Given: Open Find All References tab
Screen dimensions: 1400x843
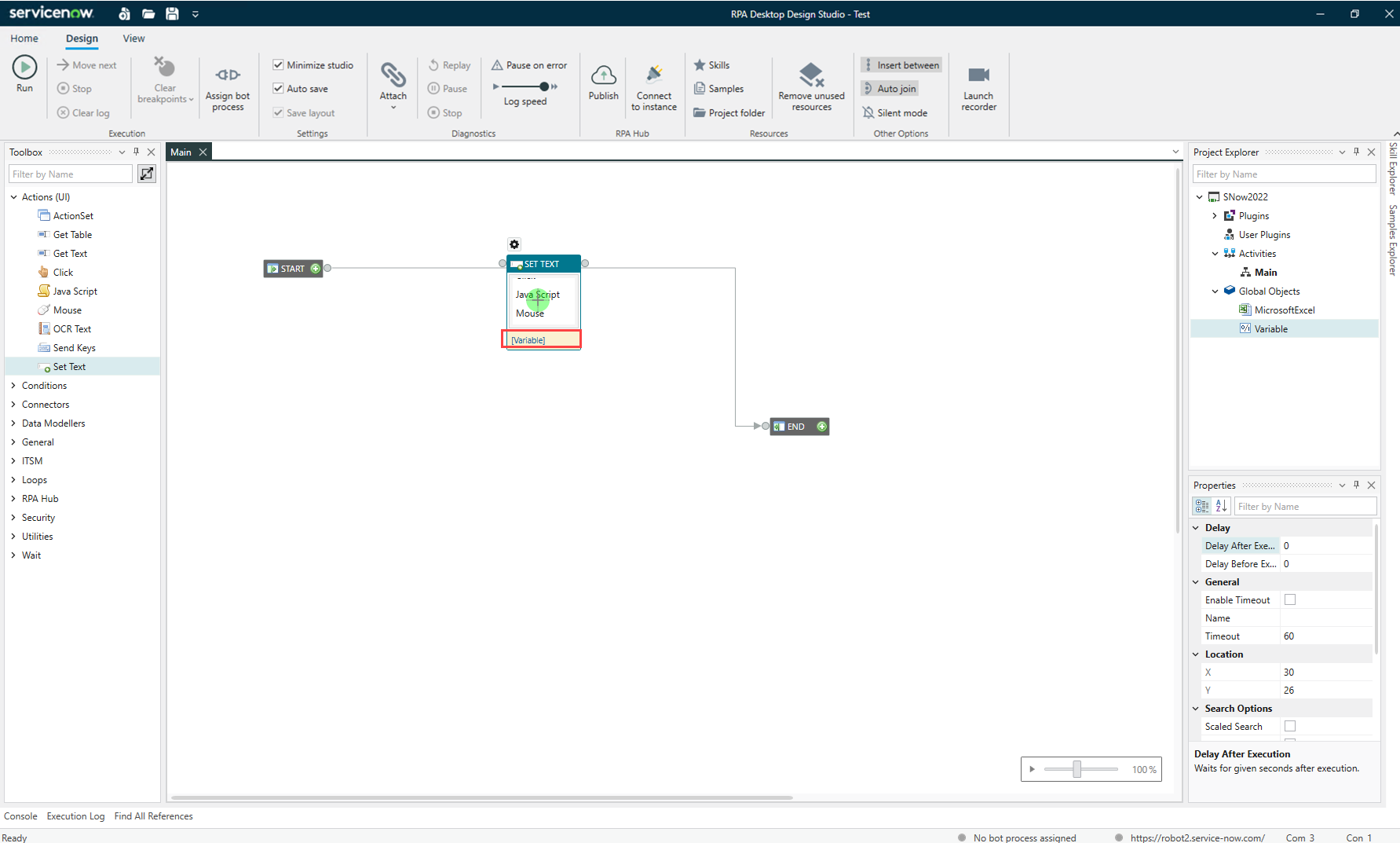Looking at the screenshot, I should tap(153, 816).
